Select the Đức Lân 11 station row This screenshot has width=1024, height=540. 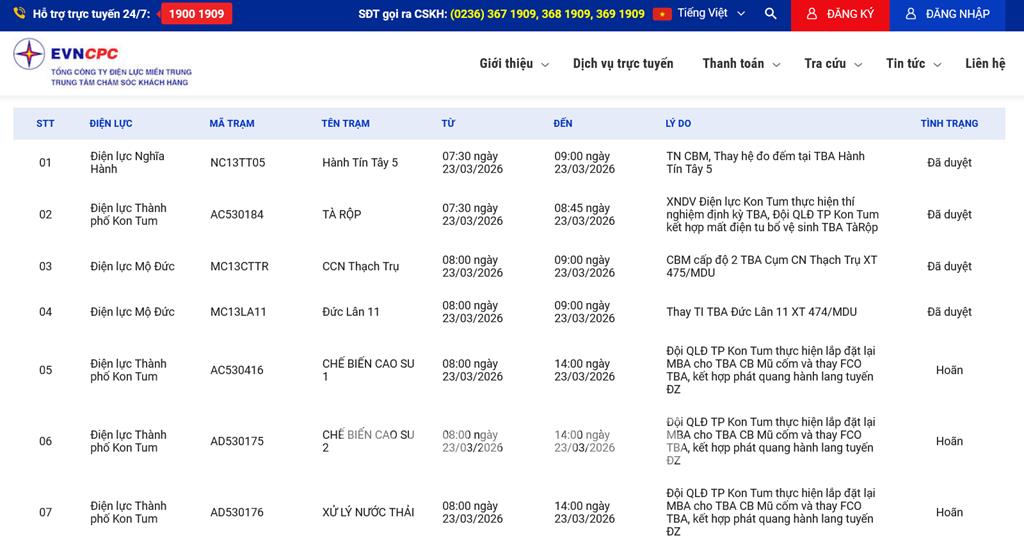click(351, 312)
